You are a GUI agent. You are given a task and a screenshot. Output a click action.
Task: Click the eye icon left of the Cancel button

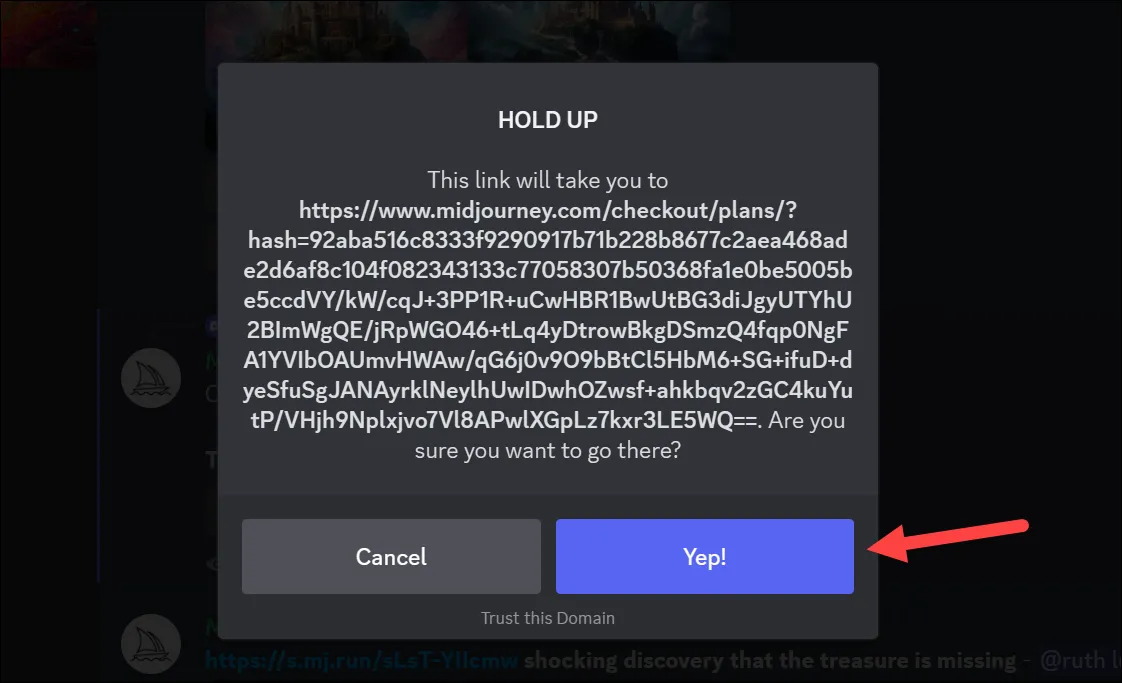tap(213, 564)
